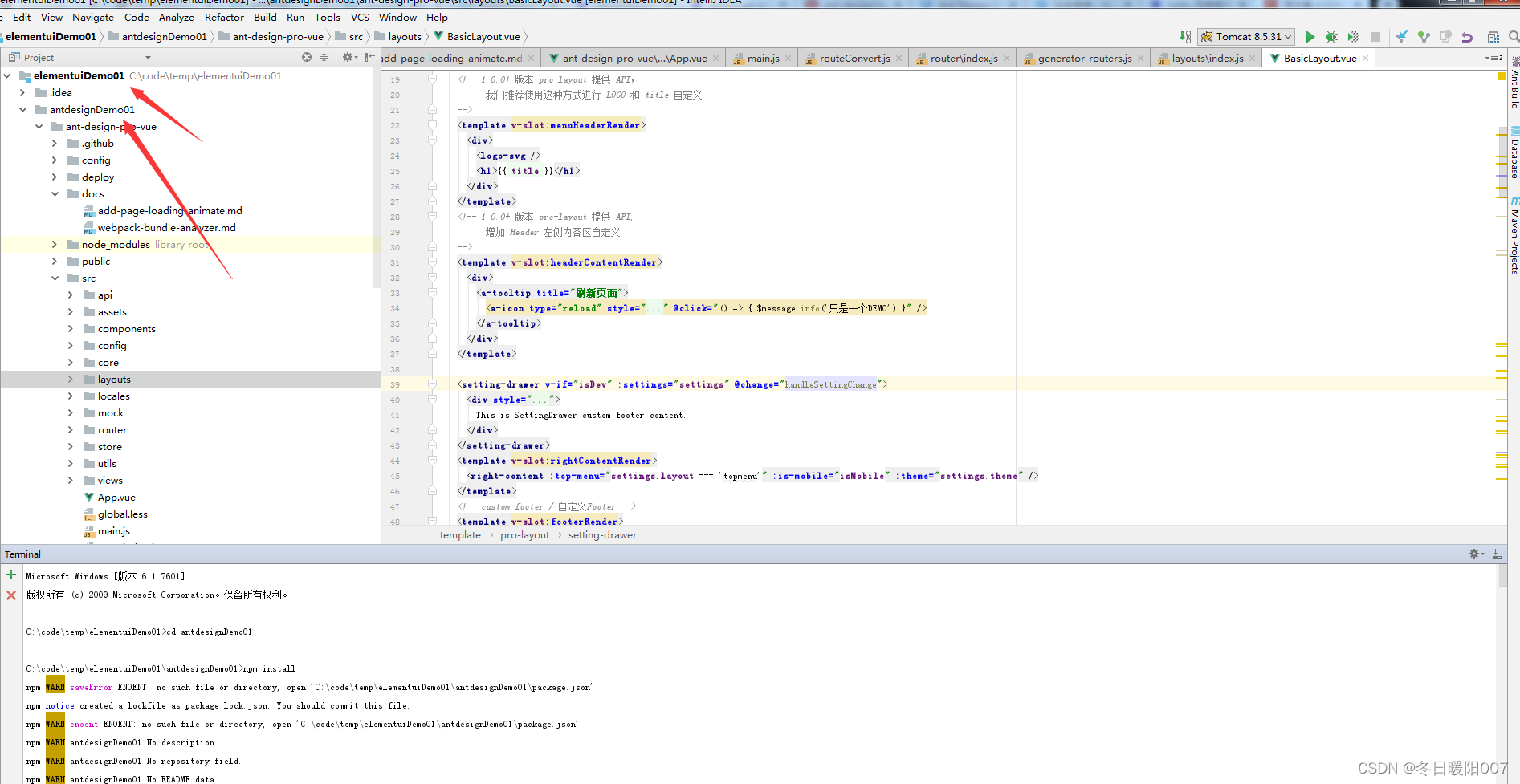The height and width of the screenshot is (784, 1520).
Task: Click the Update Project VCS icon
Action: [x=1402, y=37]
